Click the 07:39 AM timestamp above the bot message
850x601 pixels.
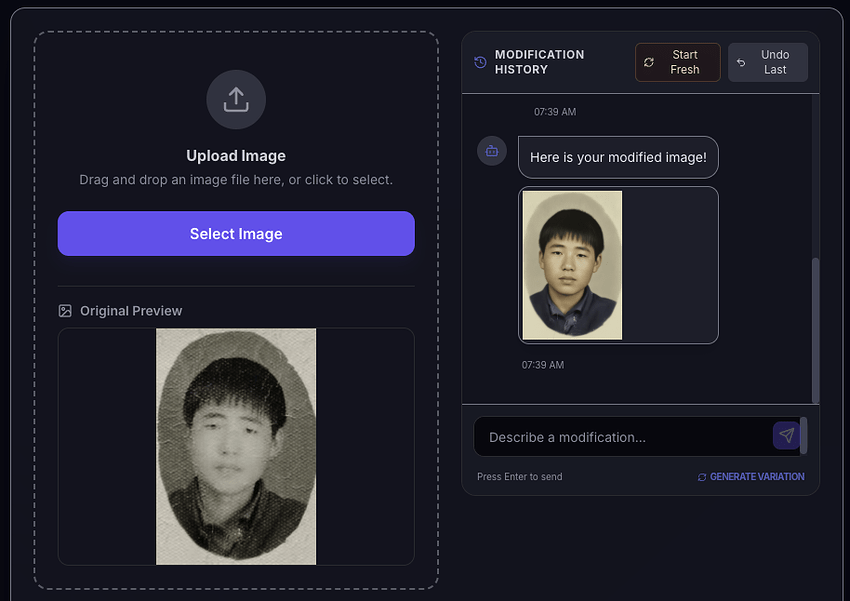click(555, 112)
